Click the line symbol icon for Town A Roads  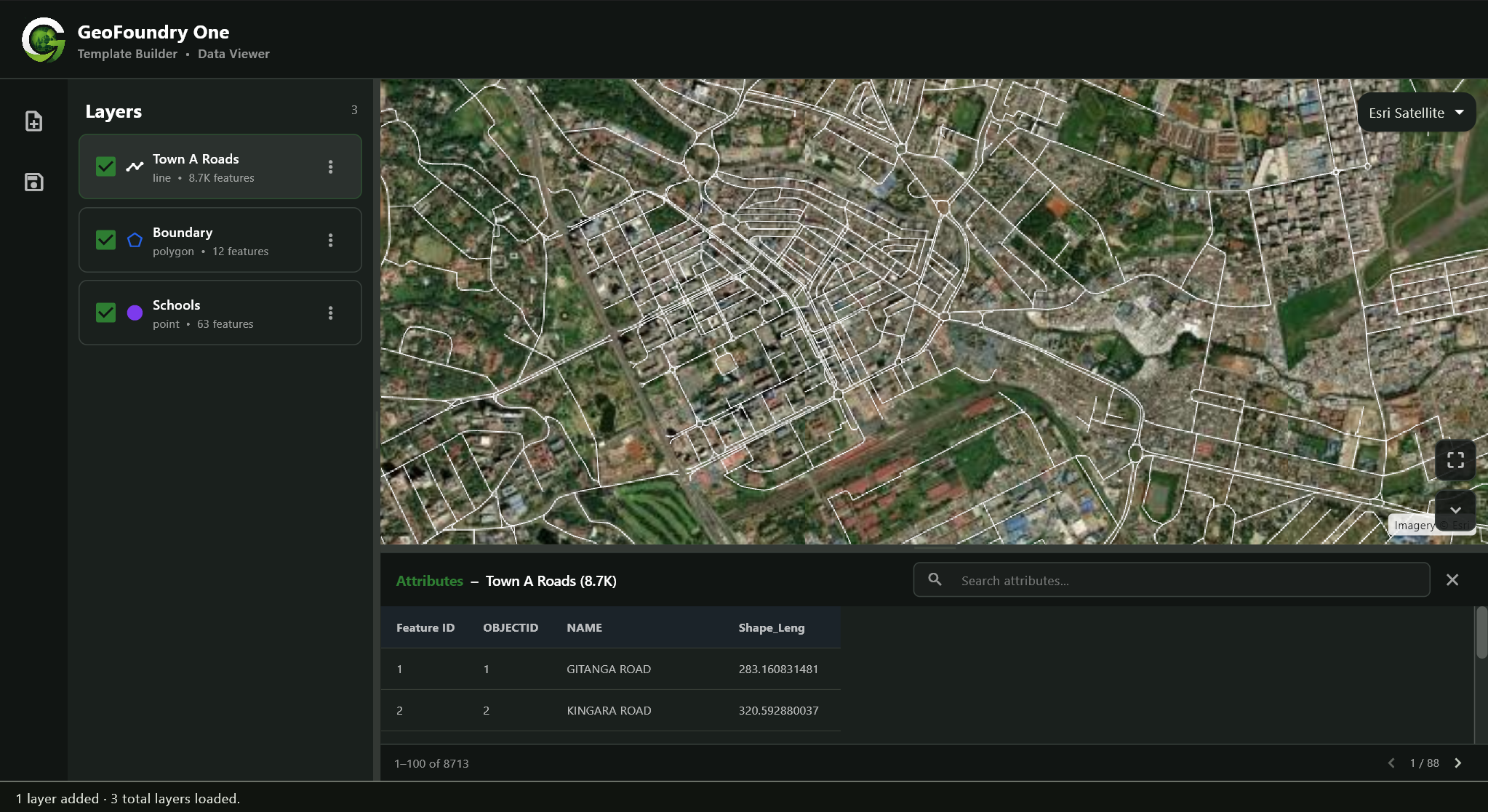[135, 166]
